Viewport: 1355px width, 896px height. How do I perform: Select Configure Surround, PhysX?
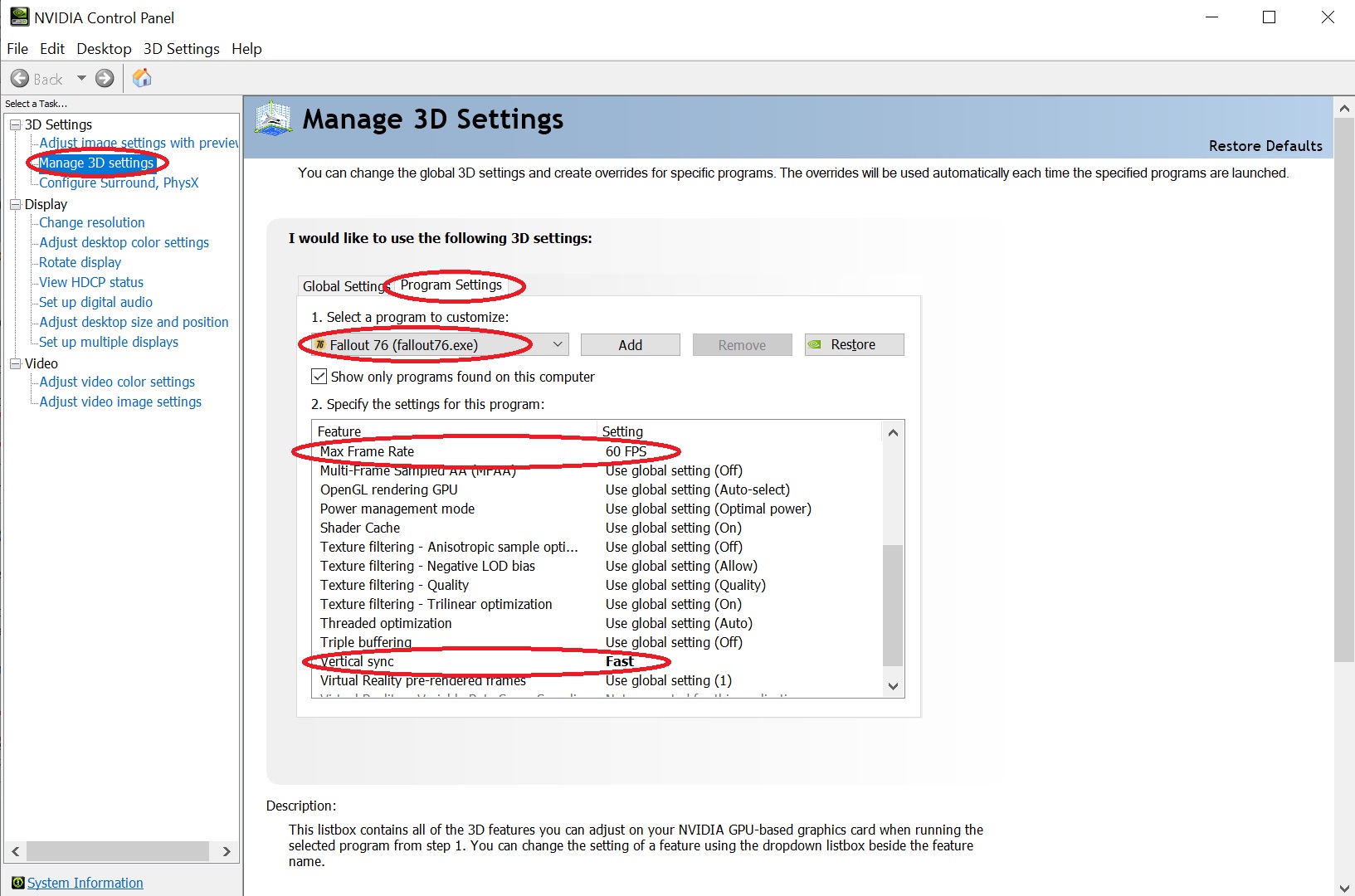(x=119, y=183)
